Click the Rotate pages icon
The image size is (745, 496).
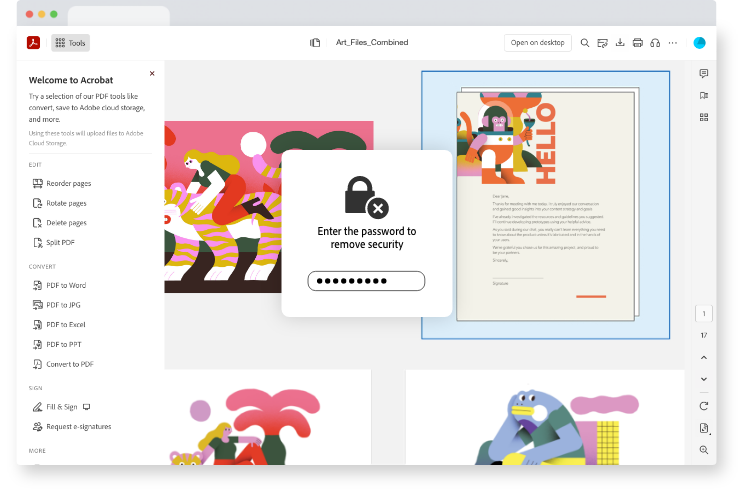coord(38,203)
